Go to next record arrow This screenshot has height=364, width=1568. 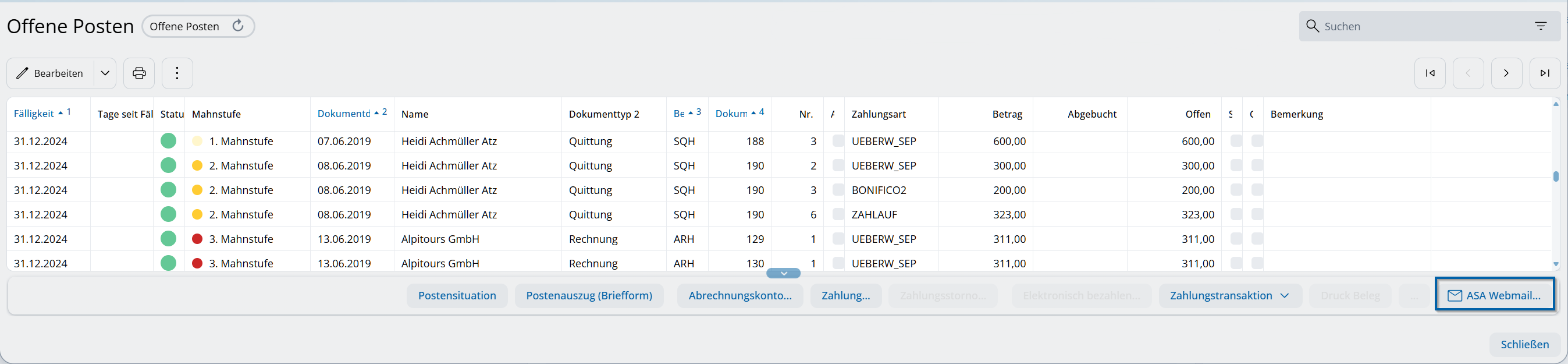(1506, 73)
